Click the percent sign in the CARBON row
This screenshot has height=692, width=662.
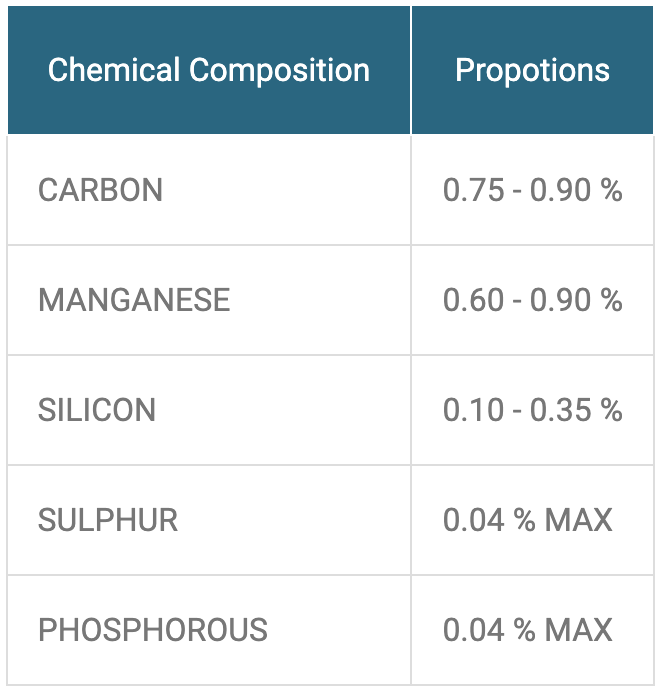pyautogui.click(x=611, y=190)
